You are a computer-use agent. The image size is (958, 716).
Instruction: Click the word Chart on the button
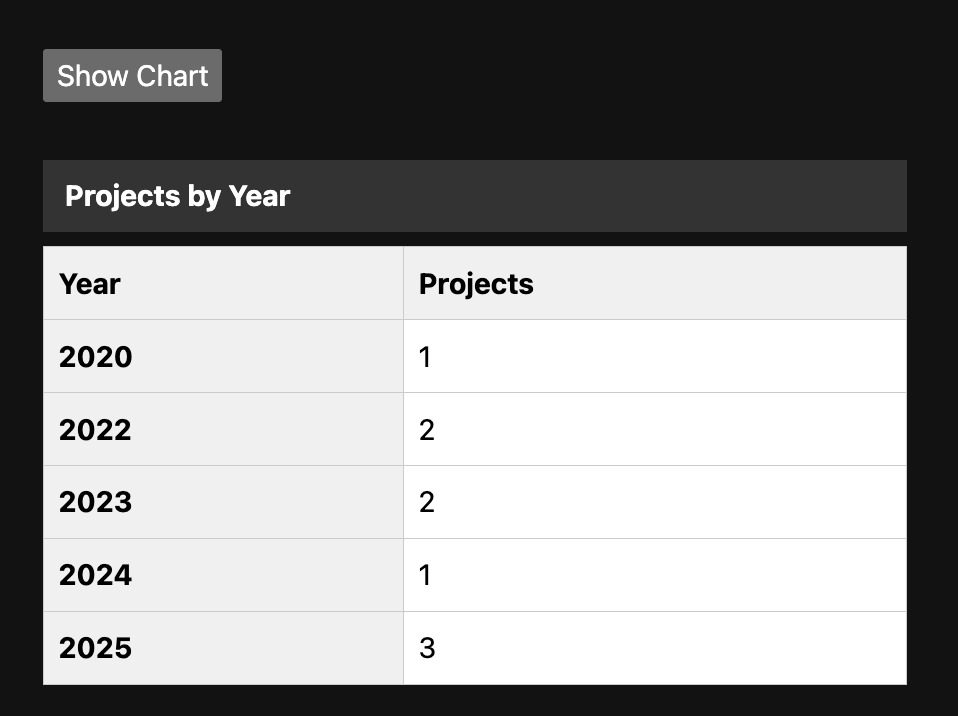[172, 76]
